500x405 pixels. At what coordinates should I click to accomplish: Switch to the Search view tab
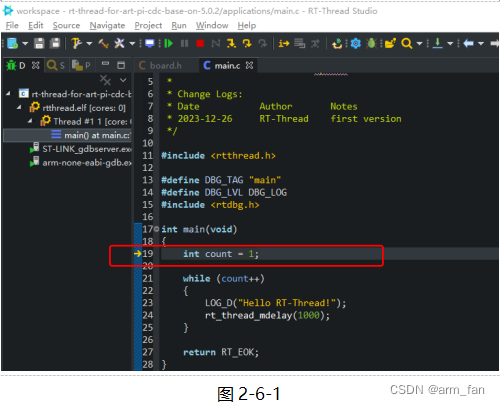[x=56, y=65]
